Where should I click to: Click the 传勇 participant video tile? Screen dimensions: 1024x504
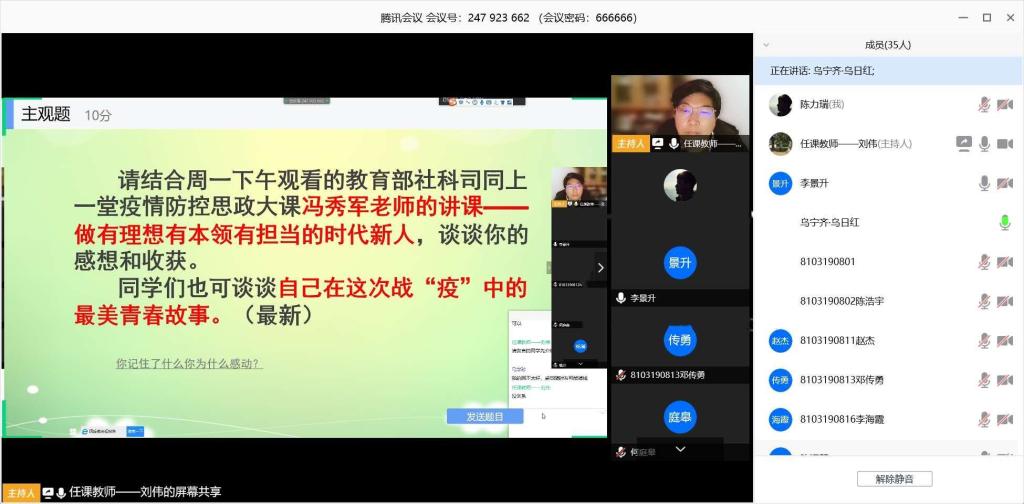coord(680,341)
